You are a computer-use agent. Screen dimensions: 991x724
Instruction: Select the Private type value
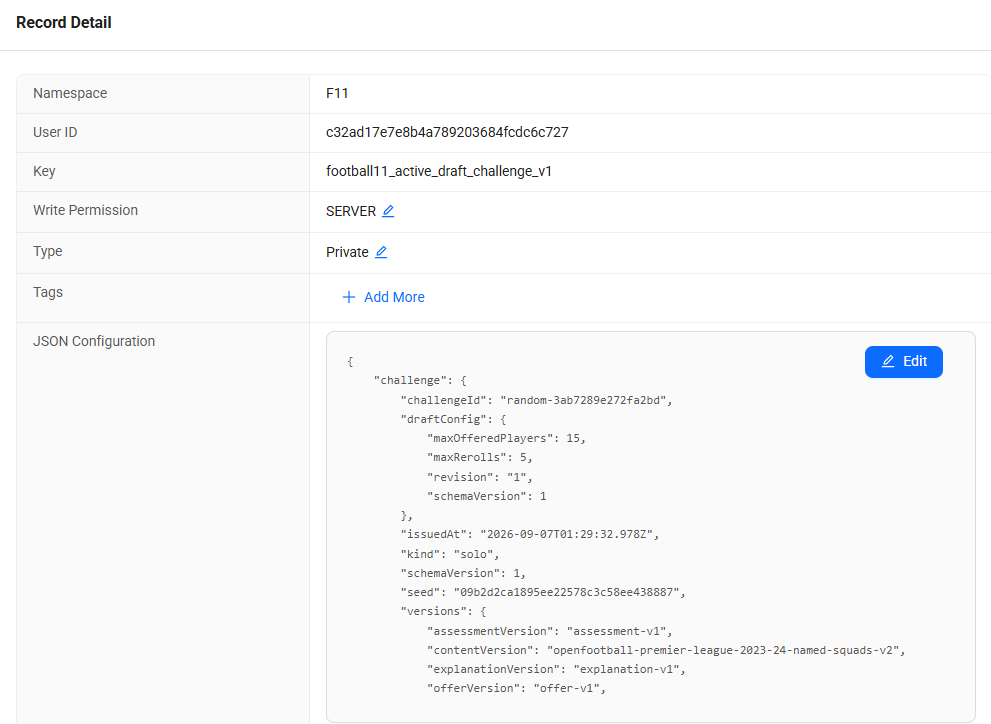tap(347, 252)
